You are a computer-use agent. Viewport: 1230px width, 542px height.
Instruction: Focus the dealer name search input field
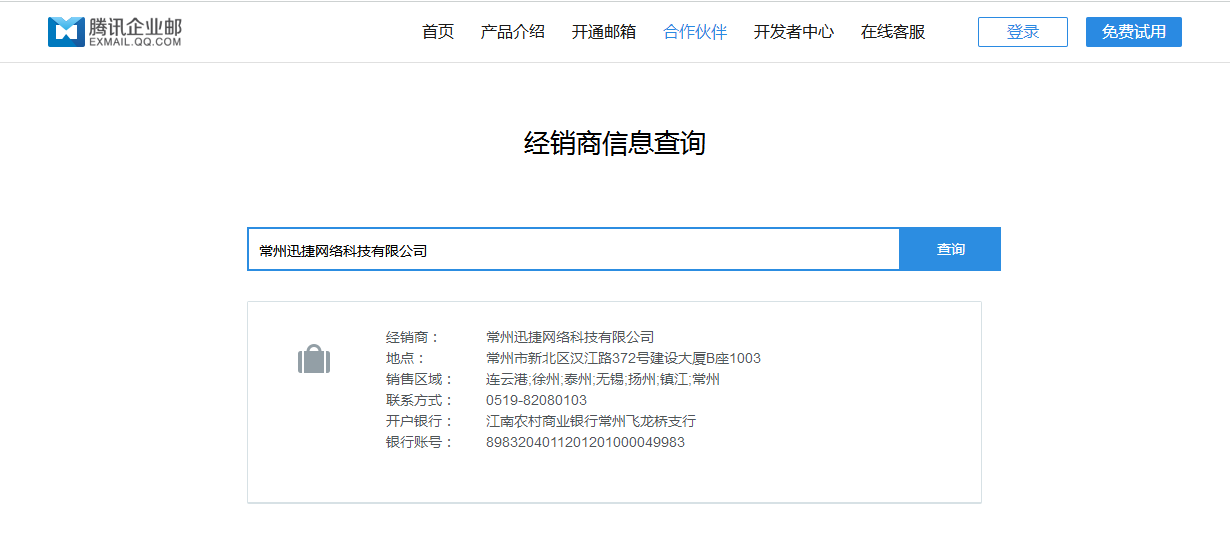coord(573,250)
